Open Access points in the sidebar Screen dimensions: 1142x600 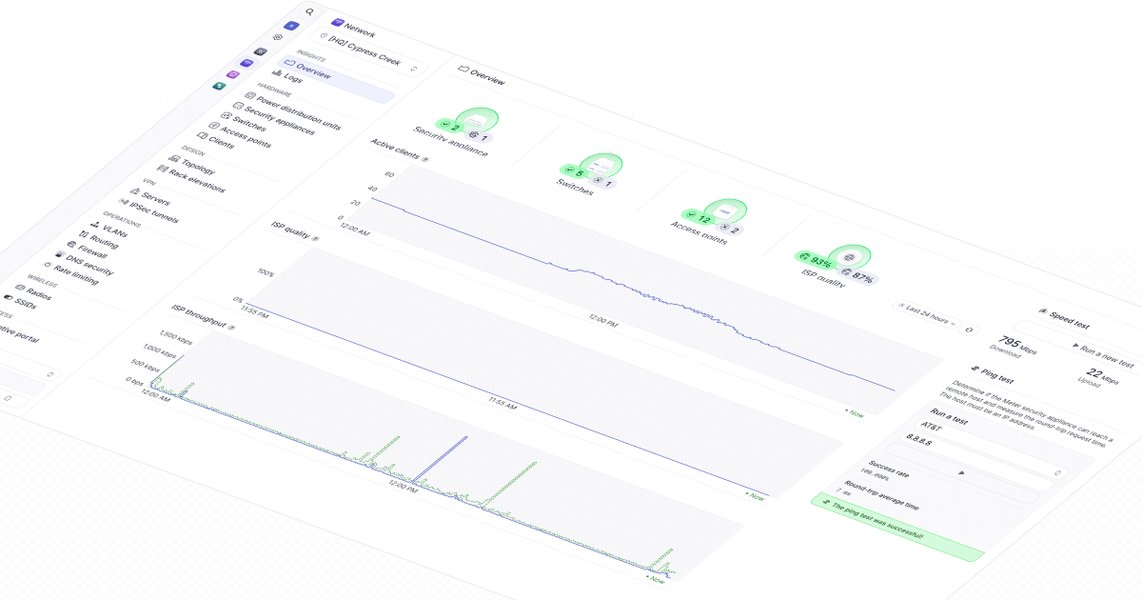point(240,135)
